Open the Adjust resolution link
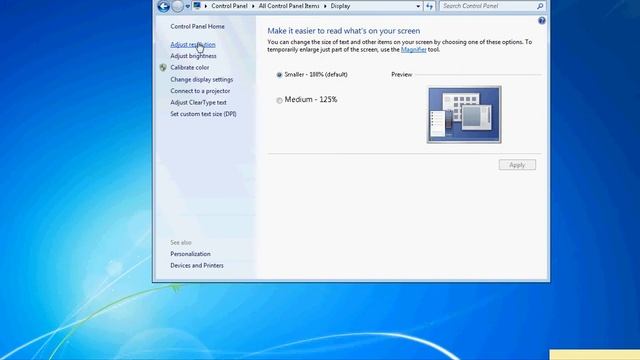Image resolution: width=640 pixels, height=360 pixels. tap(193, 44)
